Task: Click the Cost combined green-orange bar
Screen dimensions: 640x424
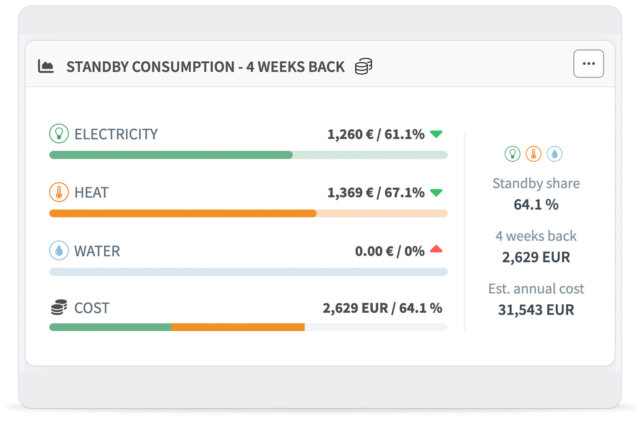Action: click(176, 327)
